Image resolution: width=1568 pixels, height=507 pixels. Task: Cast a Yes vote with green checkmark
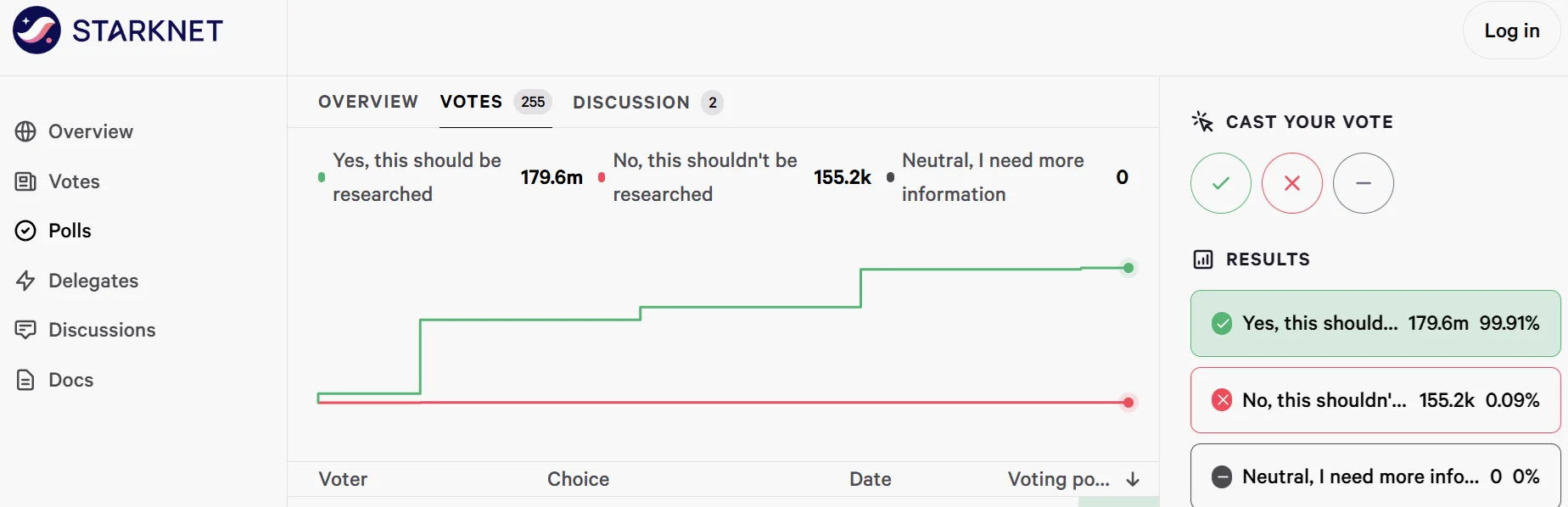click(x=1221, y=183)
